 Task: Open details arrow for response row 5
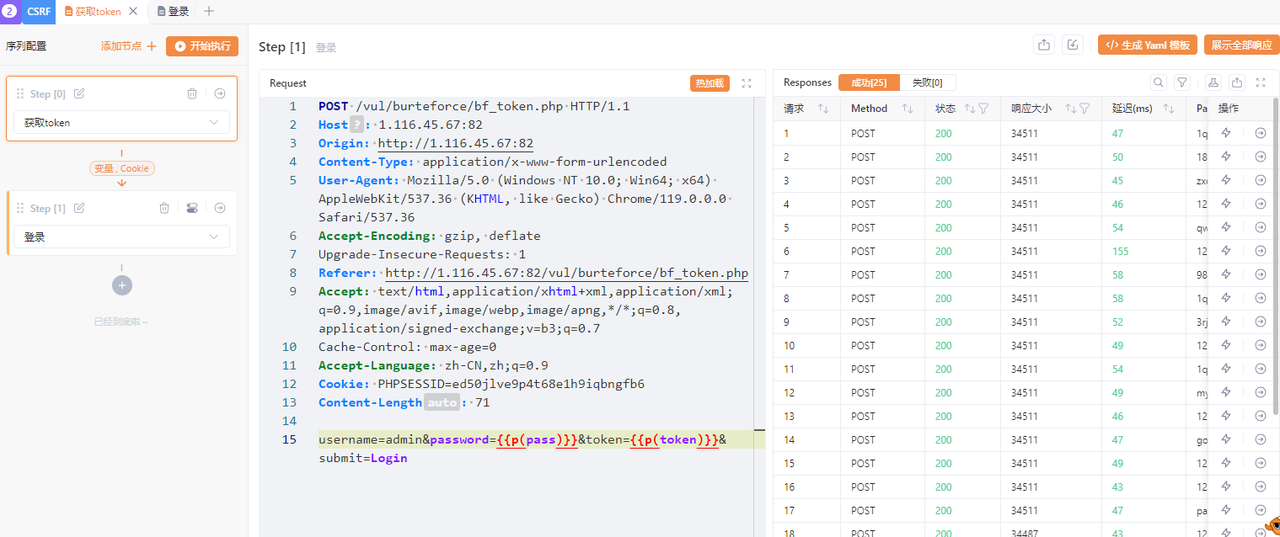[1260, 228]
